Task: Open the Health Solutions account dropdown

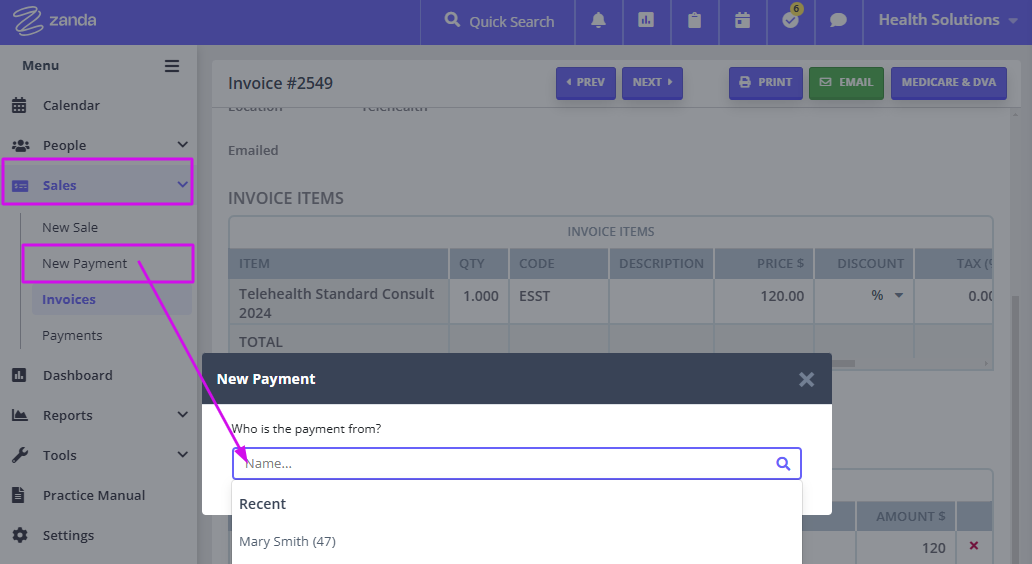Action: (948, 20)
